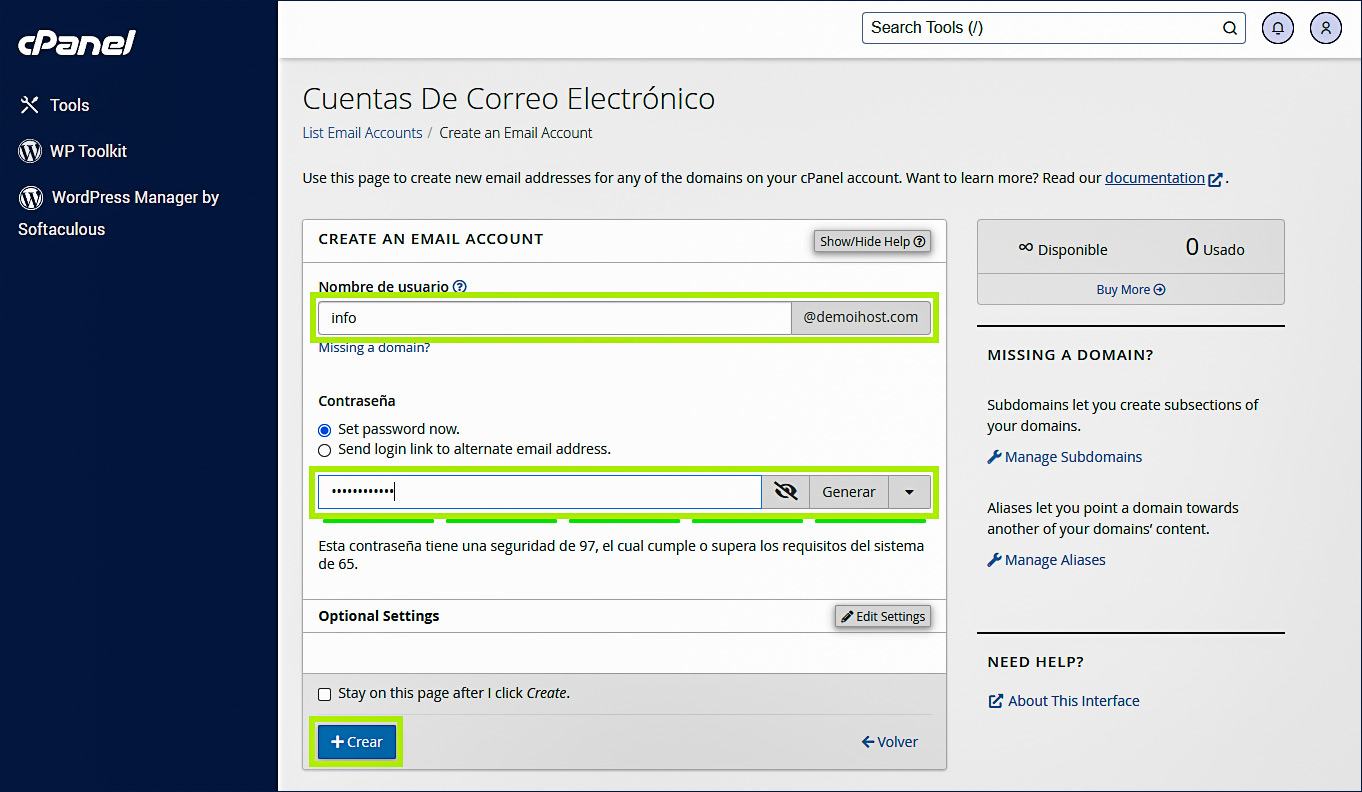
Task: Open the documentation link
Action: pyautogui.click(x=1155, y=177)
